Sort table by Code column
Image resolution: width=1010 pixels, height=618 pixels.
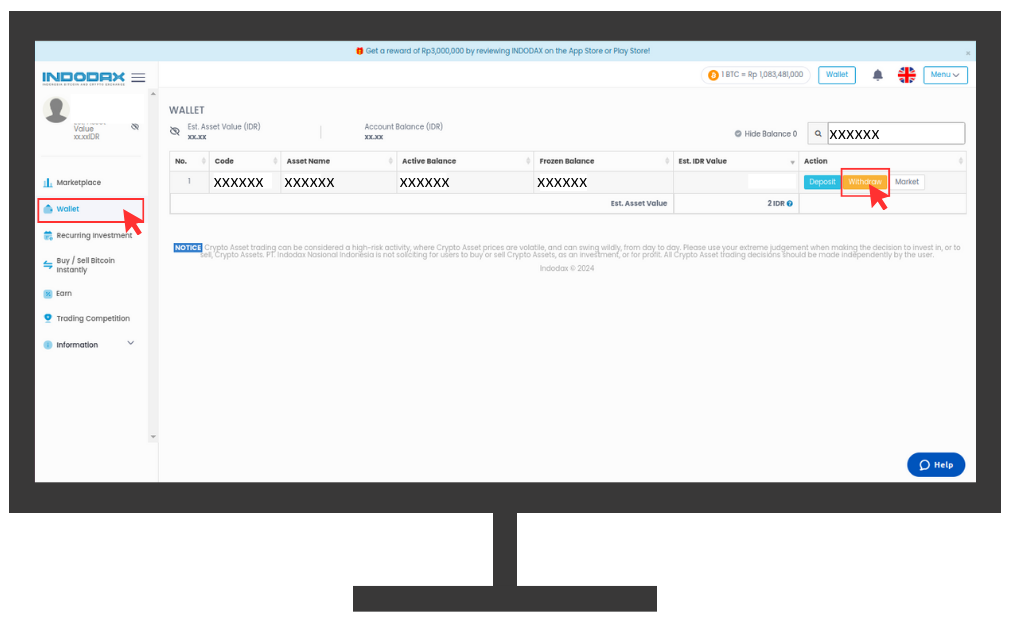tap(245, 161)
